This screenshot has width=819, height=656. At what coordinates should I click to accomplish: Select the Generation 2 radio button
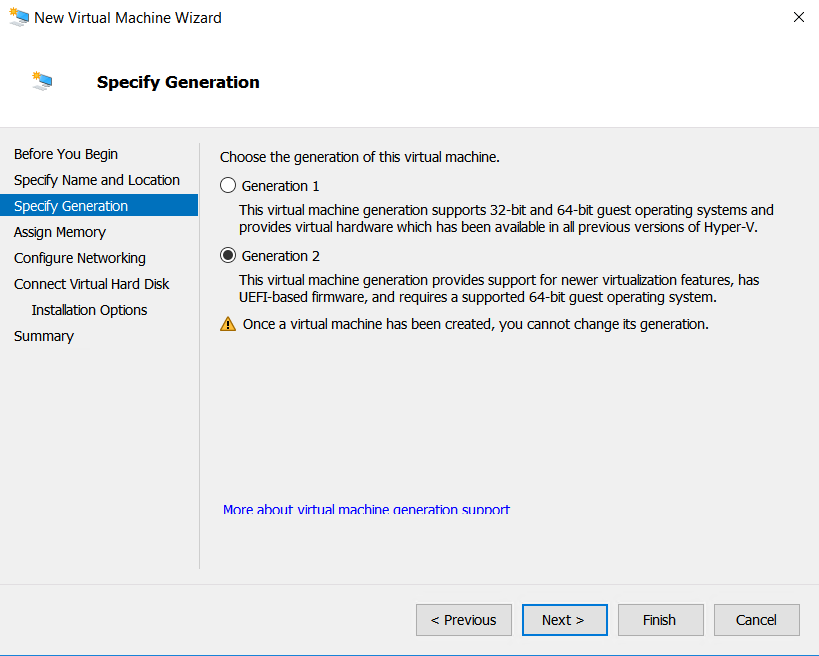point(228,256)
